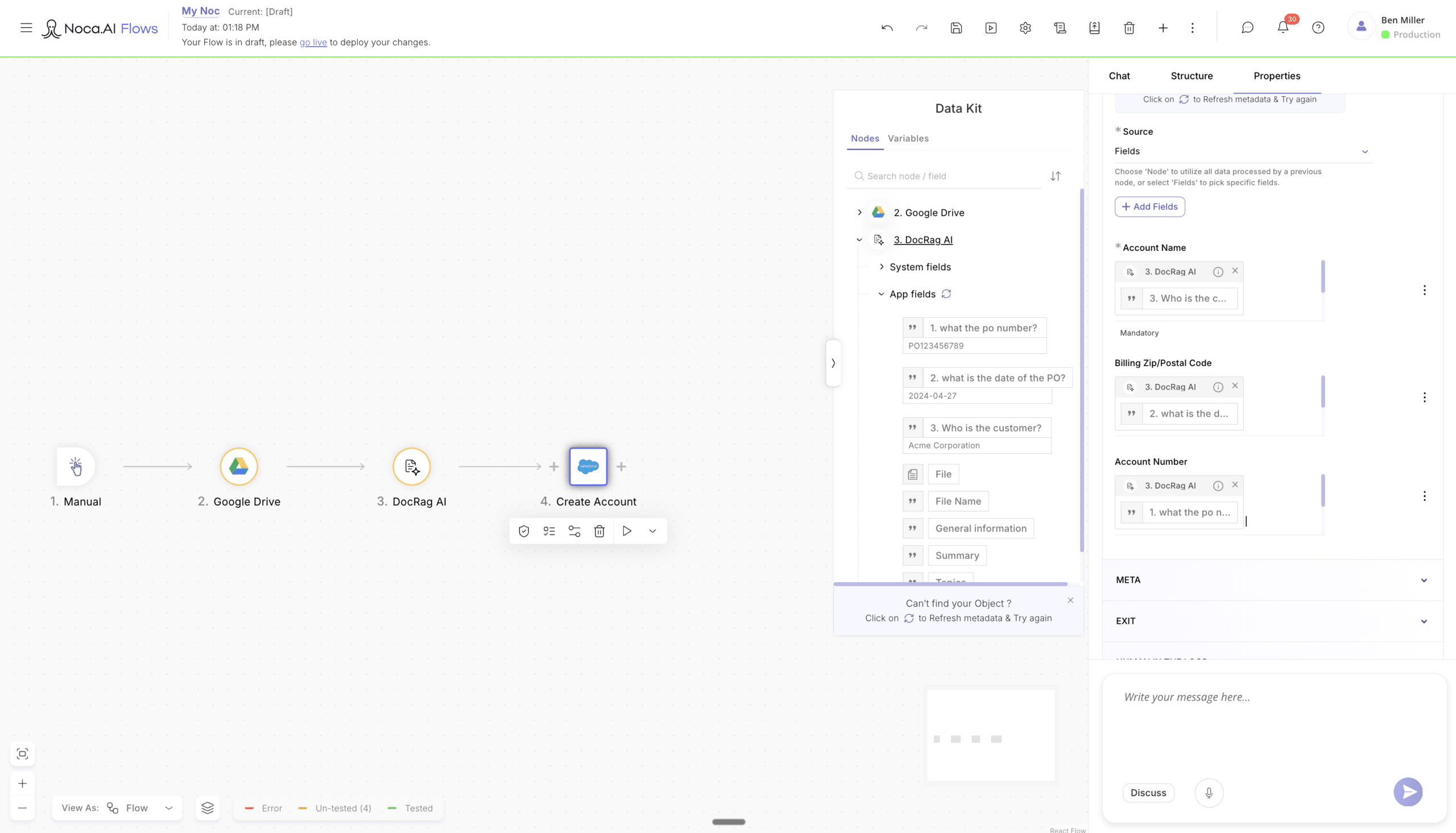This screenshot has width=1456, height=833.
Task: Open the Variables tab in Data Kit
Action: (908, 138)
